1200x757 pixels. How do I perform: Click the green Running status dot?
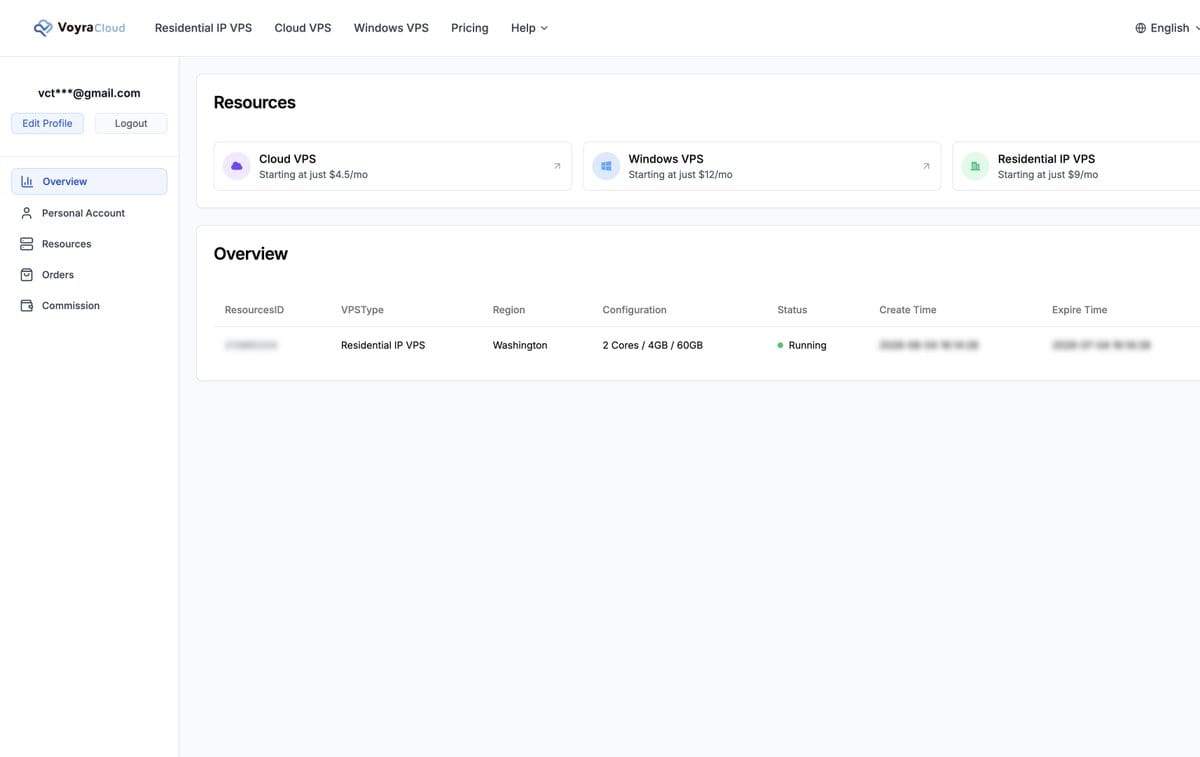click(780, 345)
